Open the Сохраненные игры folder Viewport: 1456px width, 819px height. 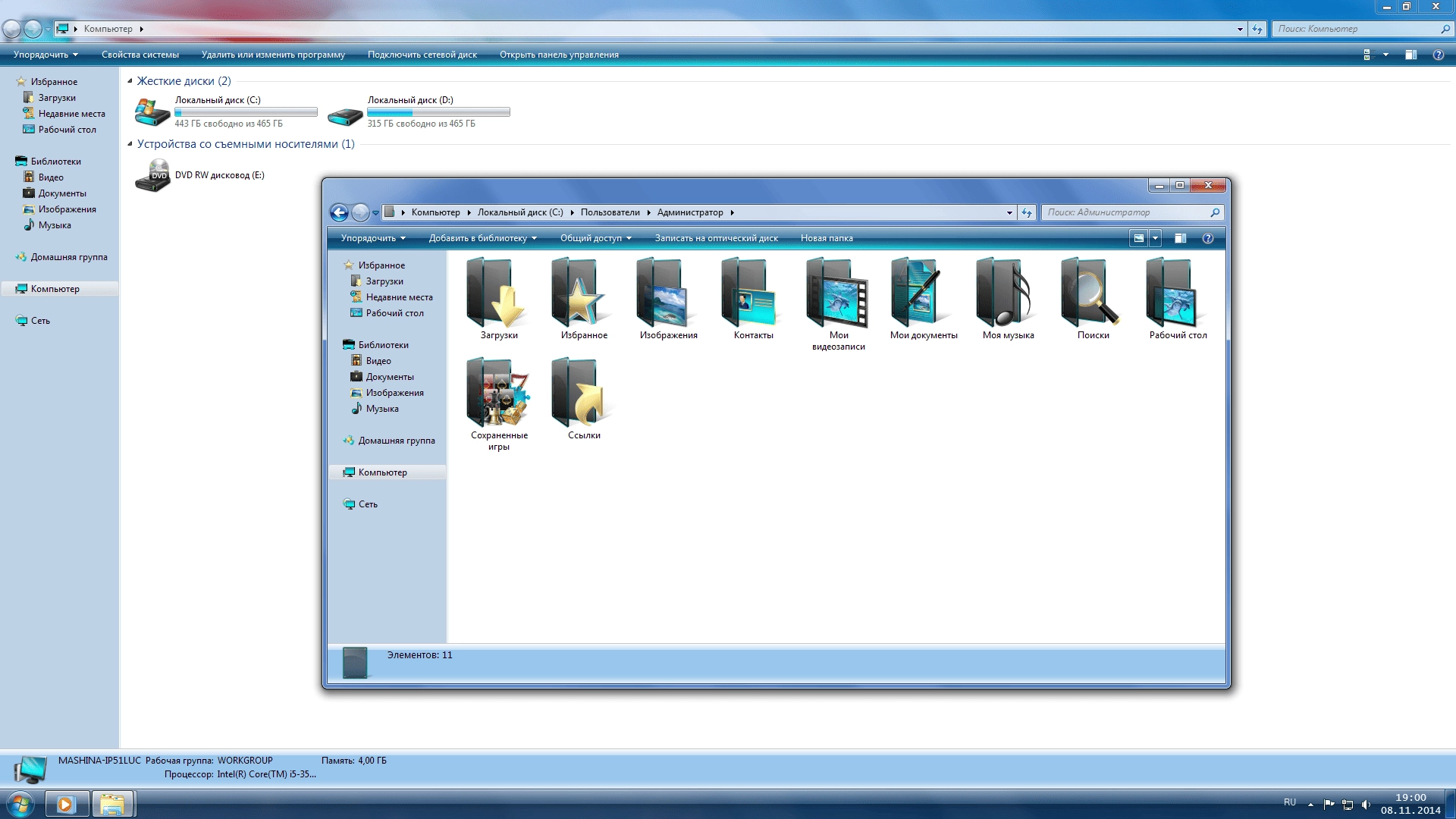[497, 392]
